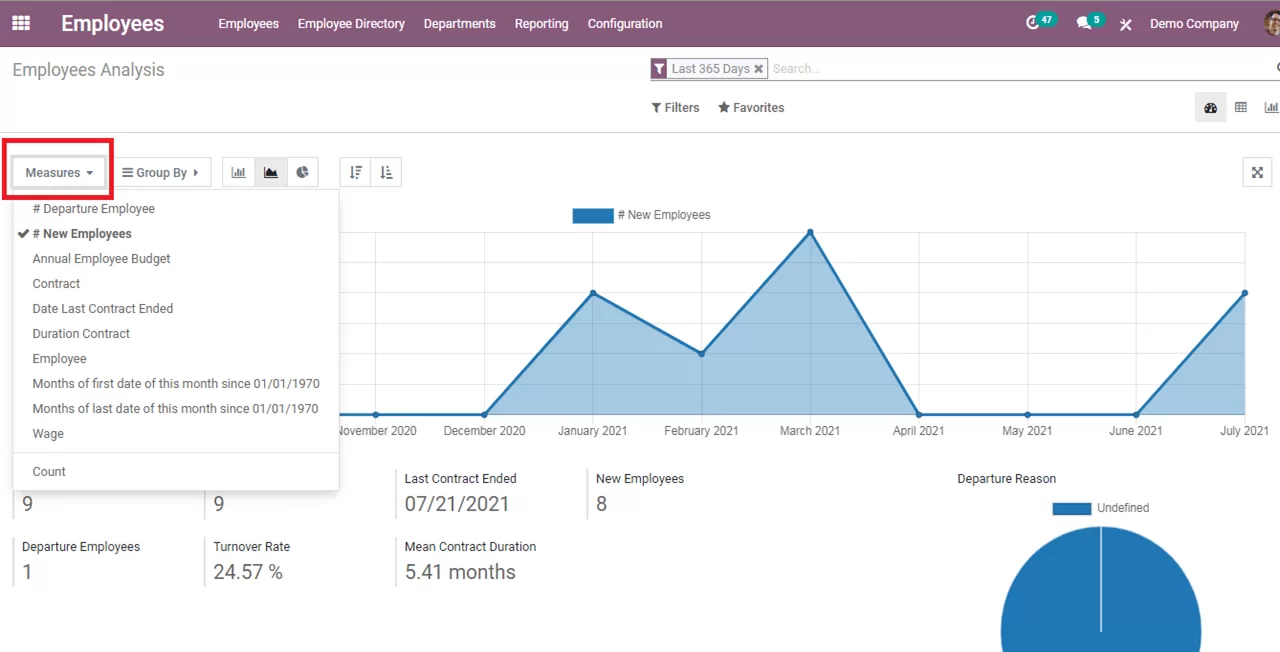This screenshot has width=1280, height=652.
Task: Open the activities clock icon with badge 47
Action: click(1039, 22)
